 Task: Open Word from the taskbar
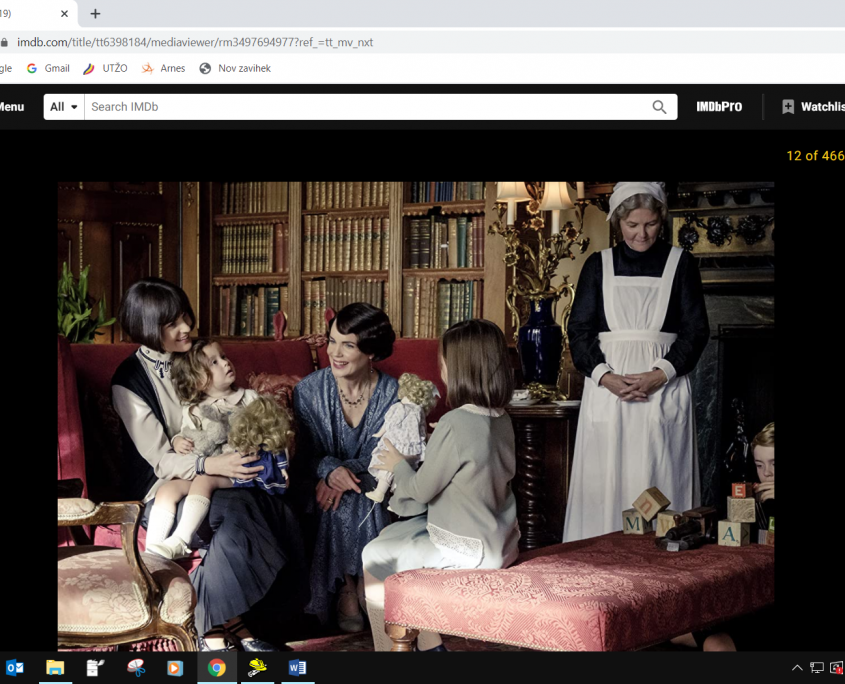pyautogui.click(x=297, y=668)
